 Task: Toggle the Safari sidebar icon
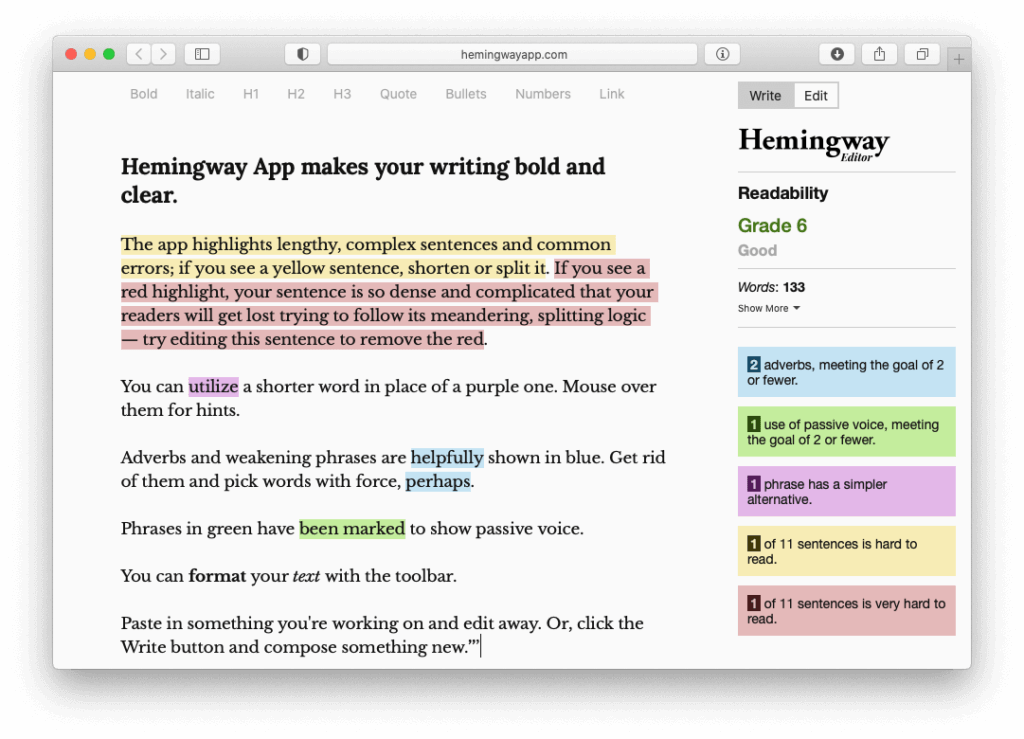coord(202,54)
